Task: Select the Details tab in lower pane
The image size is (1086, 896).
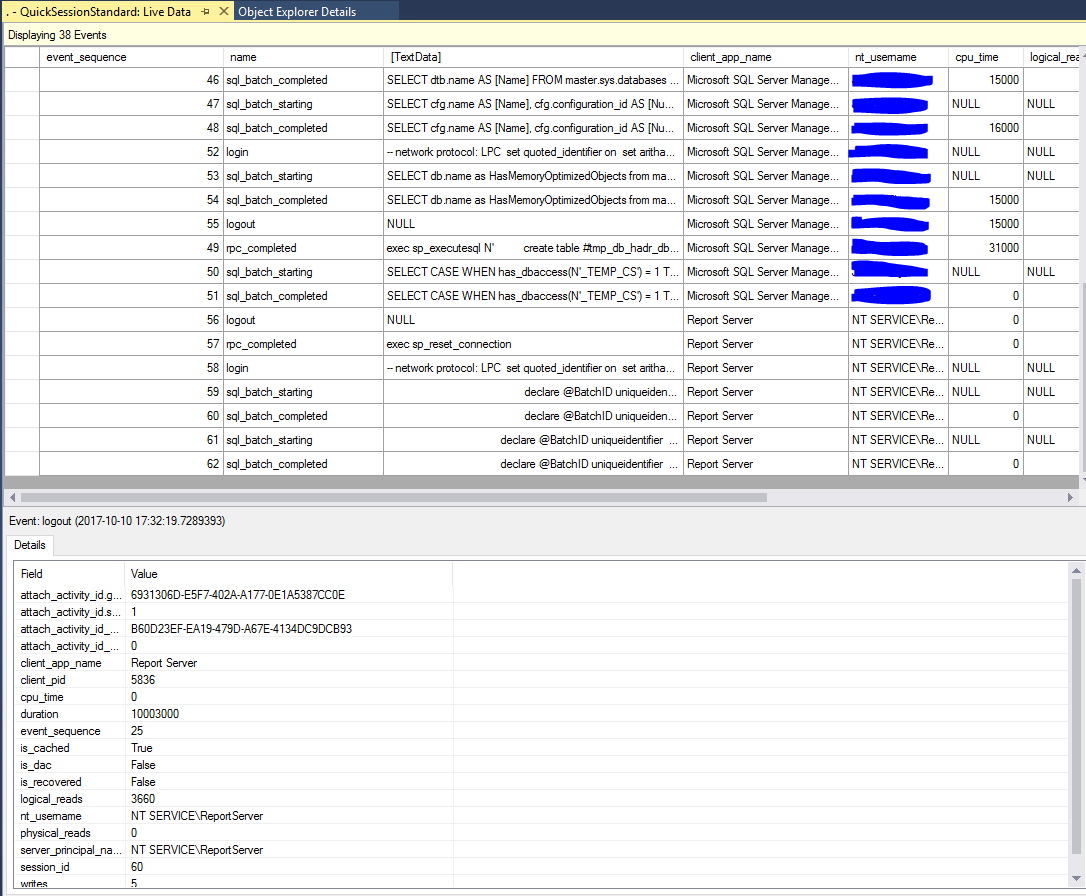Action: click(30, 546)
